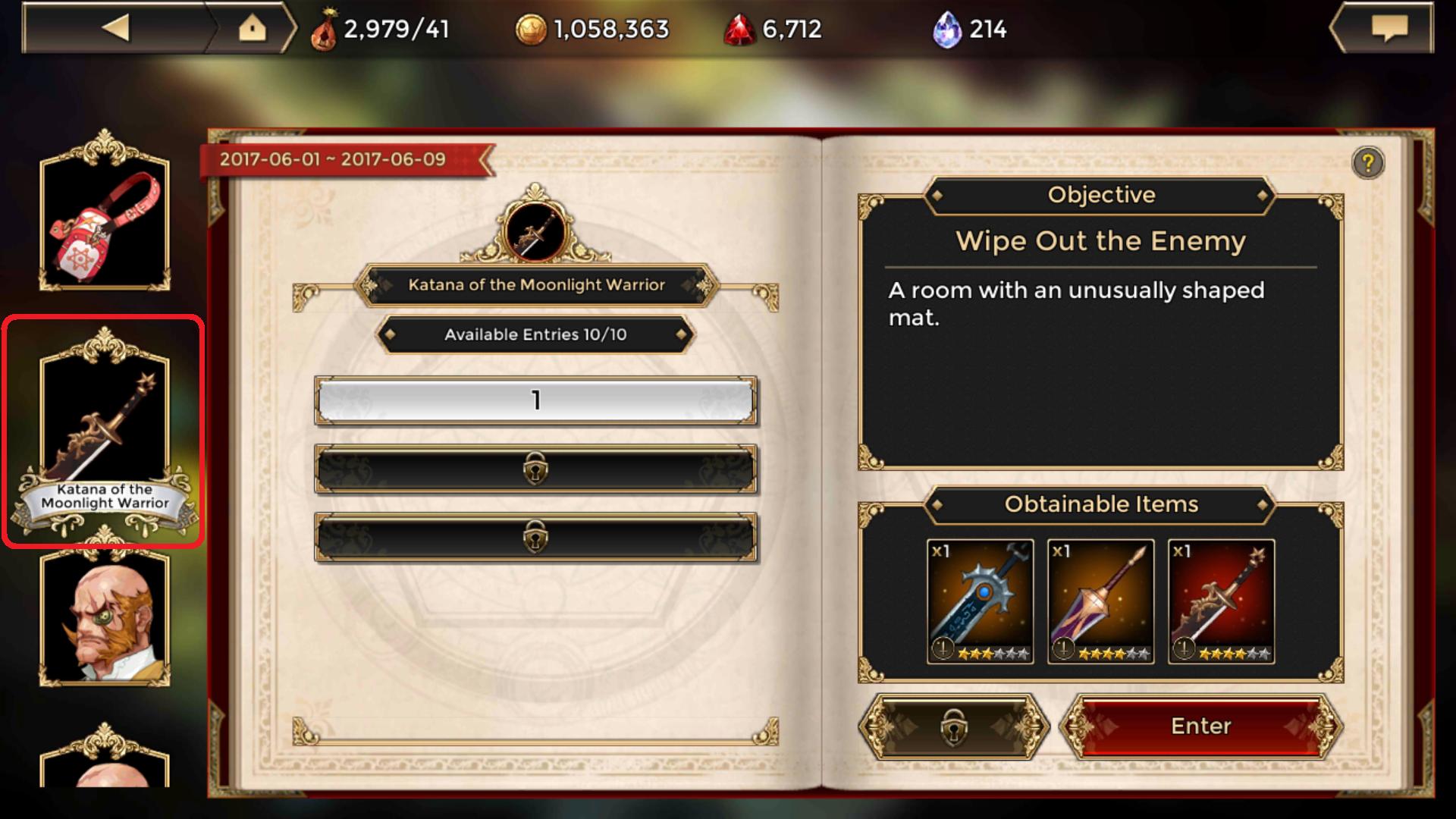Choose stage 1 entry bar
1456x819 pixels.
pos(536,400)
